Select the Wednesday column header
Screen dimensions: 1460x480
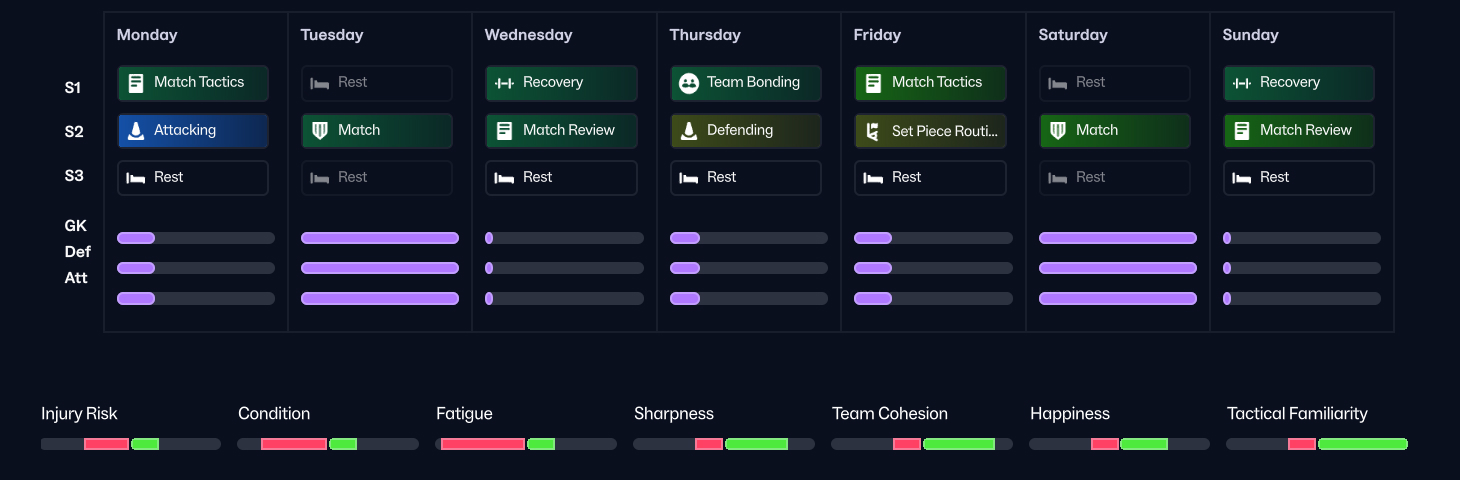(x=528, y=35)
